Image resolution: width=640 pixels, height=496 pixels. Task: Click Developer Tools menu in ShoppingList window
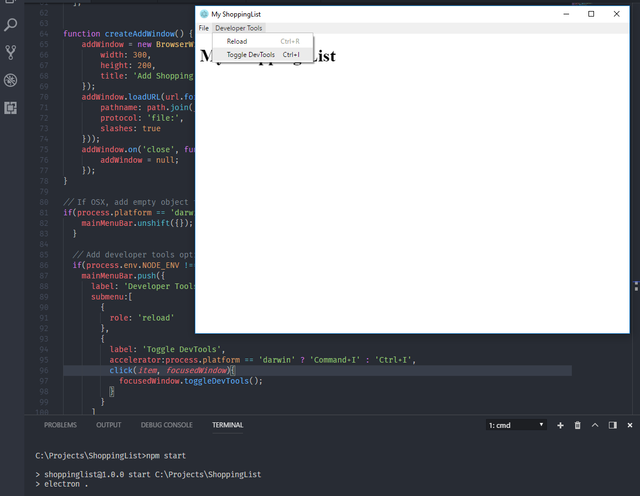(x=239, y=28)
